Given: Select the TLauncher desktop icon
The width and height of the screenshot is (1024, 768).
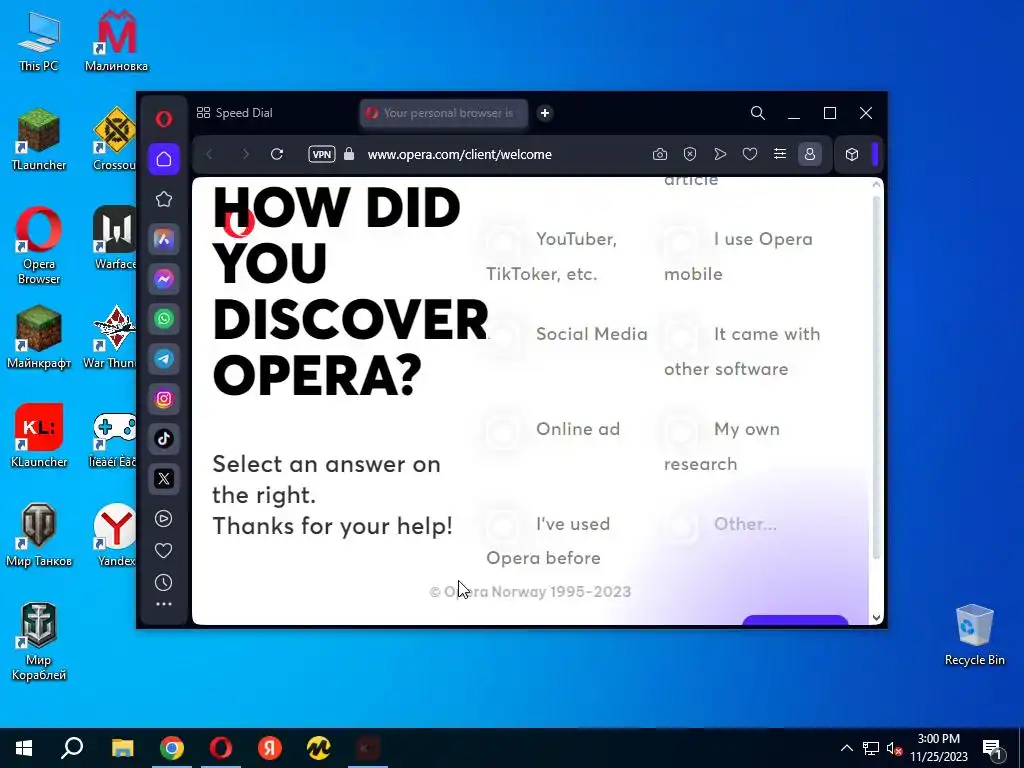Looking at the screenshot, I should (39, 140).
